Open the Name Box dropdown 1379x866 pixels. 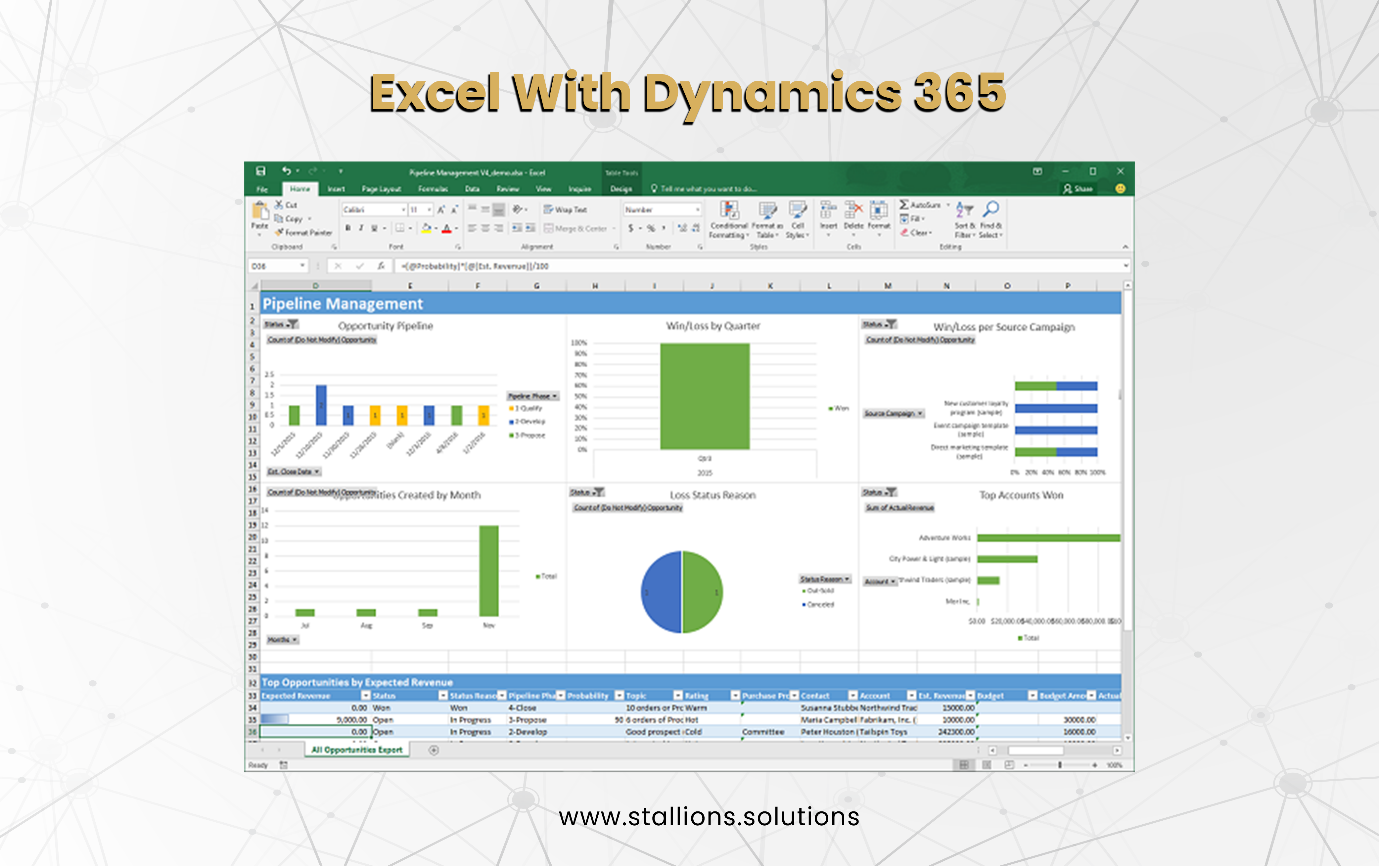[x=302, y=266]
